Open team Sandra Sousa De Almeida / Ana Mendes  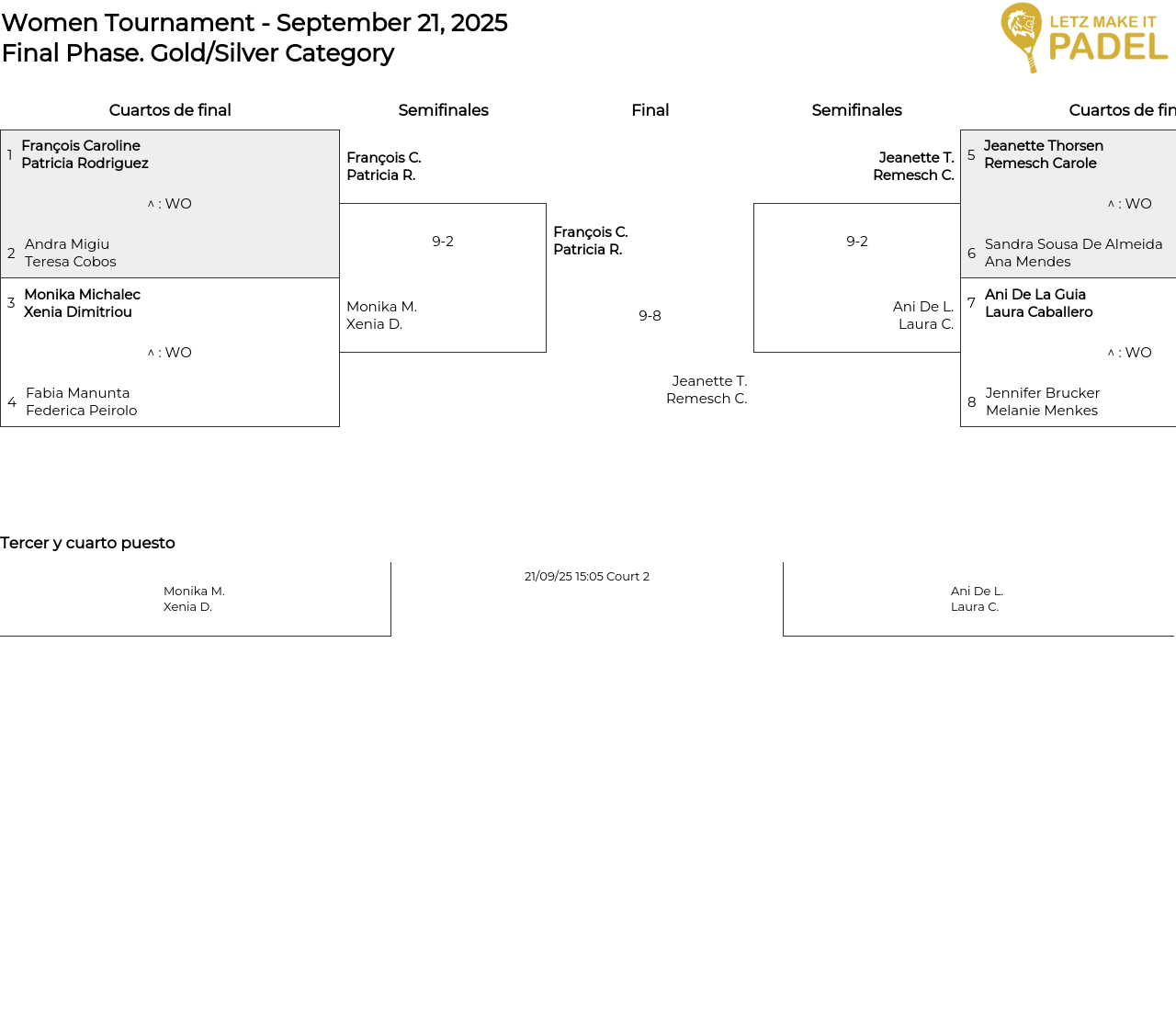[x=1073, y=253]
